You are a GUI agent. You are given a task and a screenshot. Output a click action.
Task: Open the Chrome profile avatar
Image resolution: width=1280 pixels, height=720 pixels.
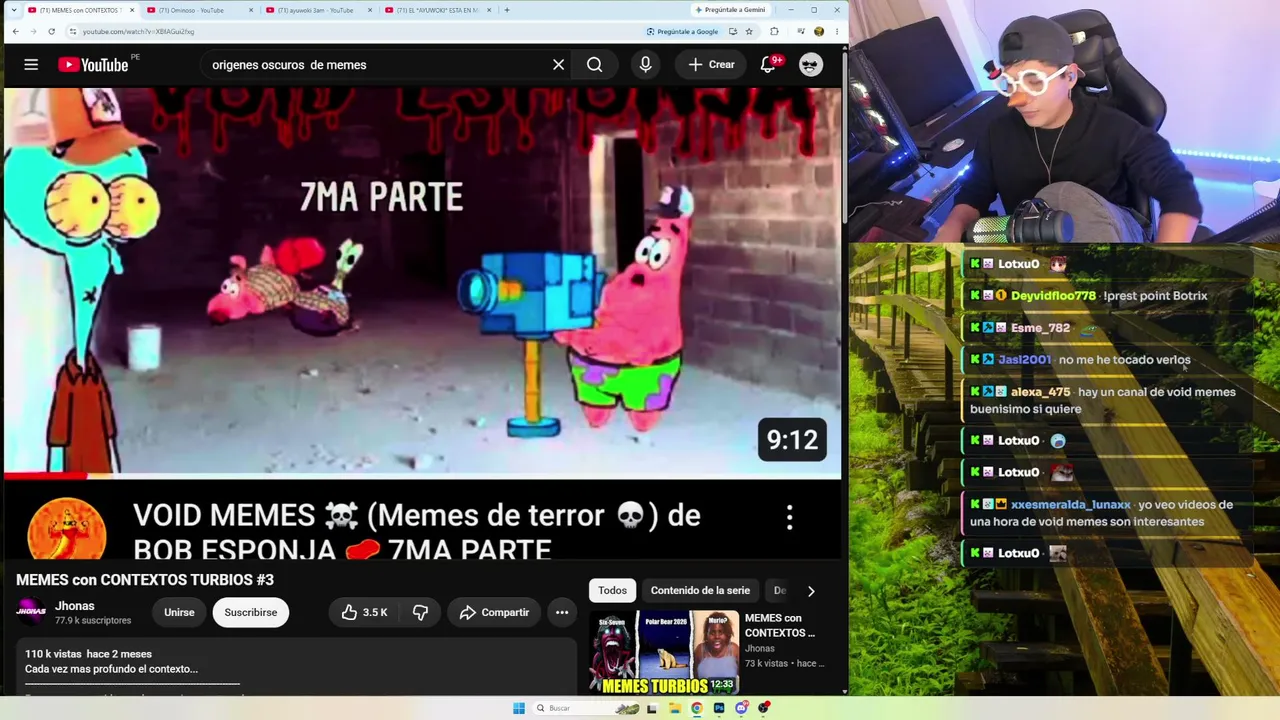819,31
